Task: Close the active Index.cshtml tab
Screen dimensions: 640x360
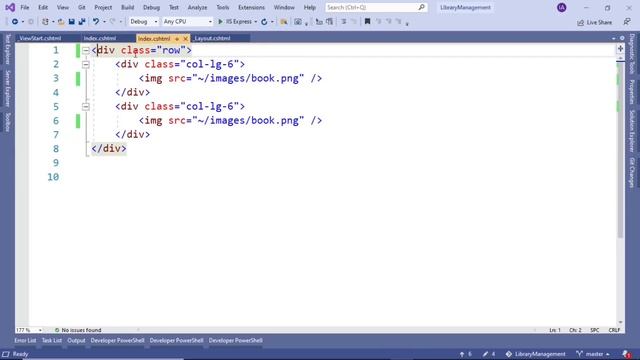Action: (185, 38)
